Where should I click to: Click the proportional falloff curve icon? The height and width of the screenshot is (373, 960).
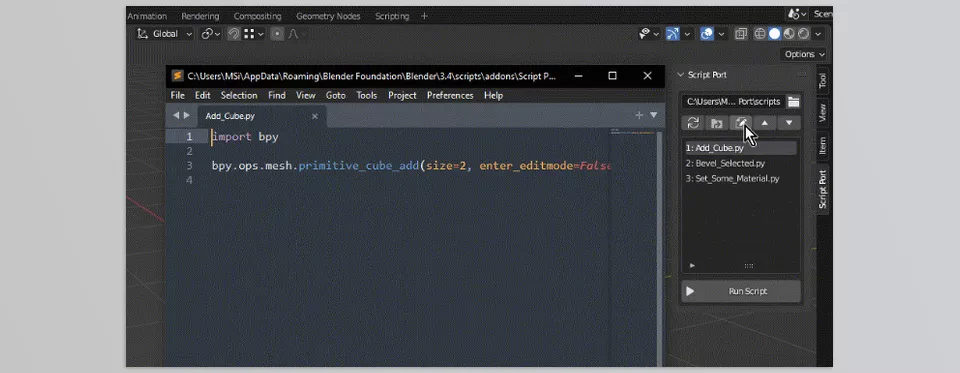[x=293, y=34]
